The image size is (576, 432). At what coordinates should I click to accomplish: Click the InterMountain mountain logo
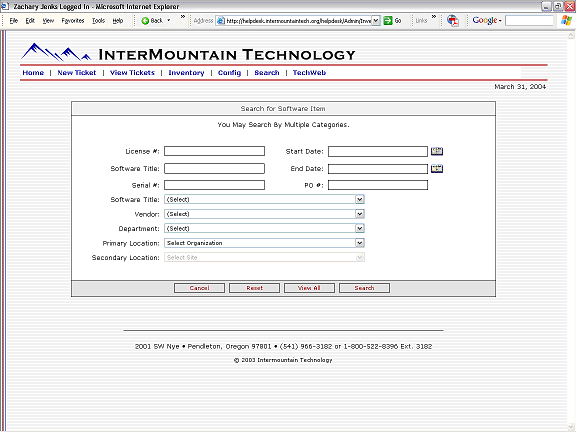[56, 52]
